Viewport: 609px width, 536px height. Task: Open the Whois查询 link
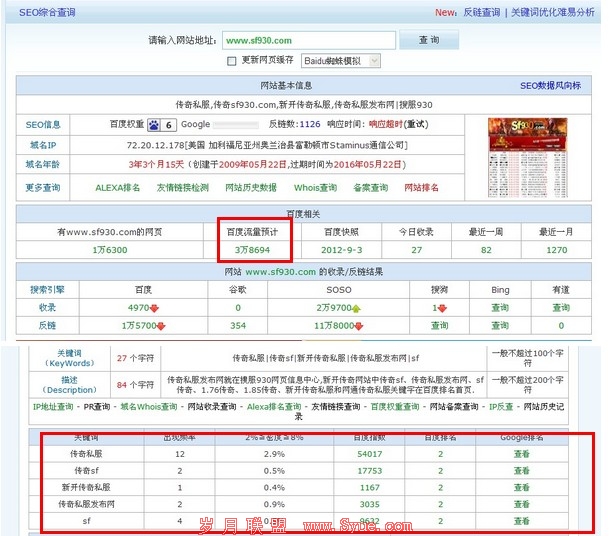tap(315, 187)
